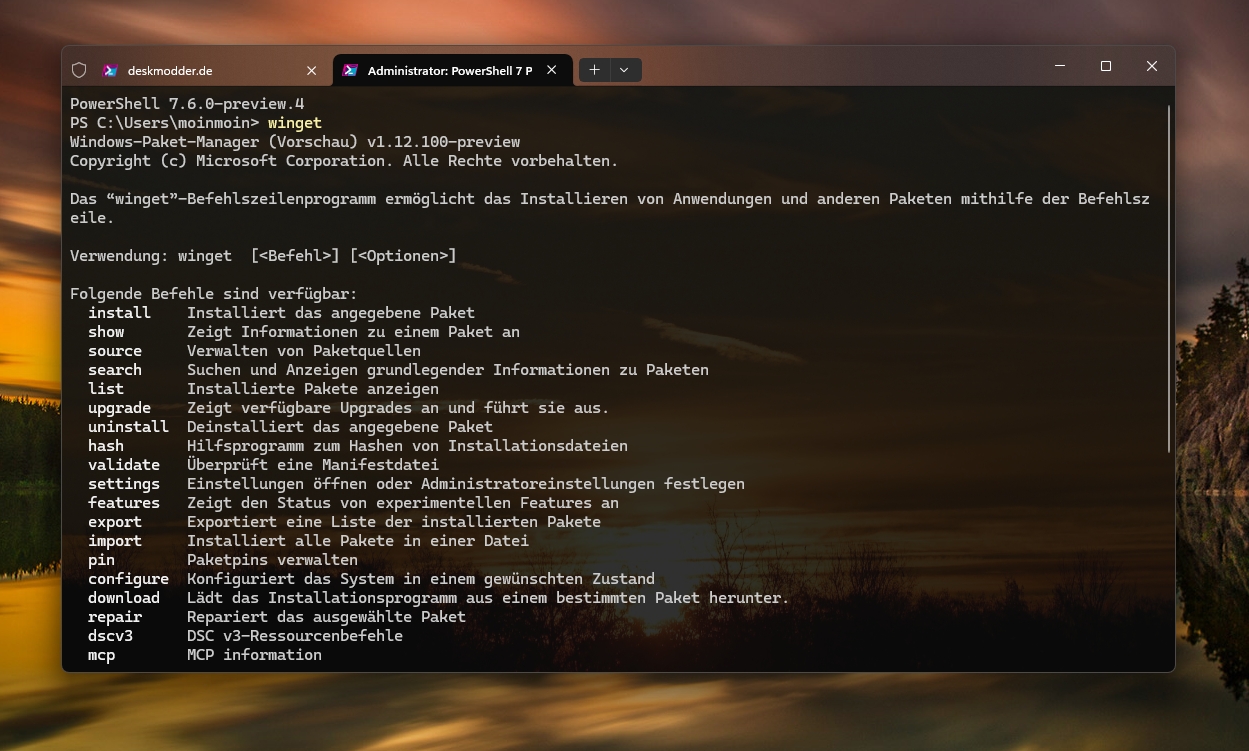Screen dimensions: 1249x751
Task: Click the "show" command name
Action: point(106,332)
